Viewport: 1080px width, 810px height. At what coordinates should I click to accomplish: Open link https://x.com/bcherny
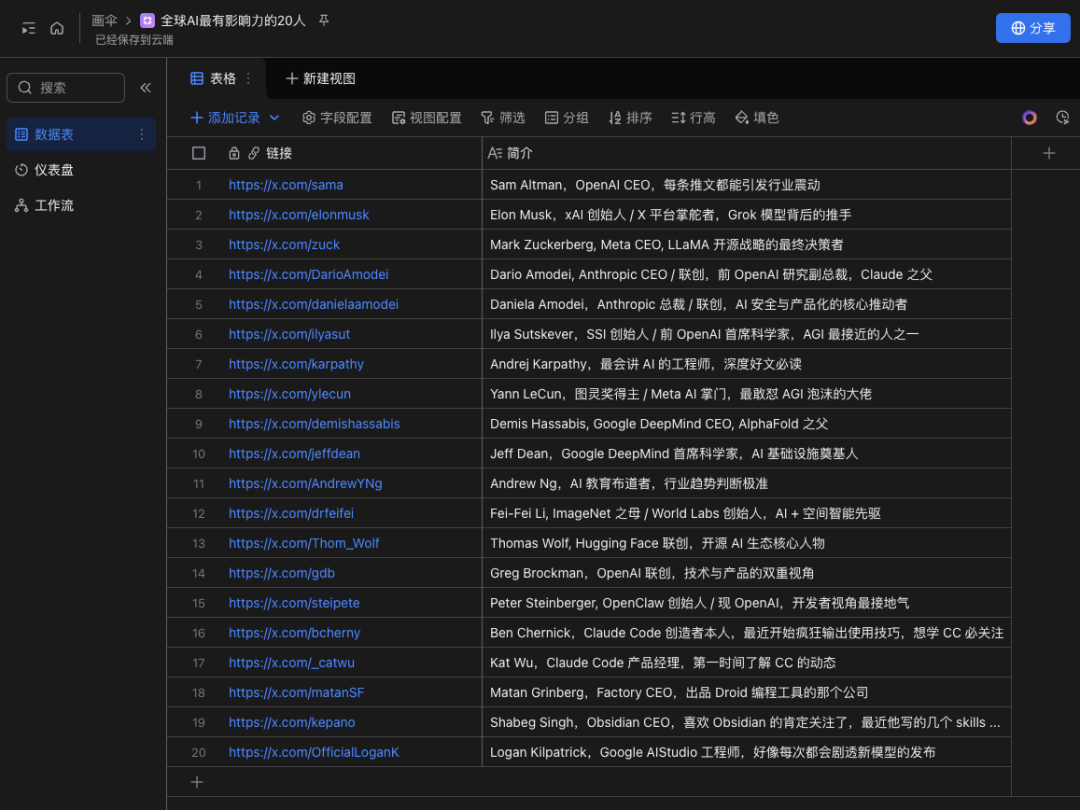(294, 632)
